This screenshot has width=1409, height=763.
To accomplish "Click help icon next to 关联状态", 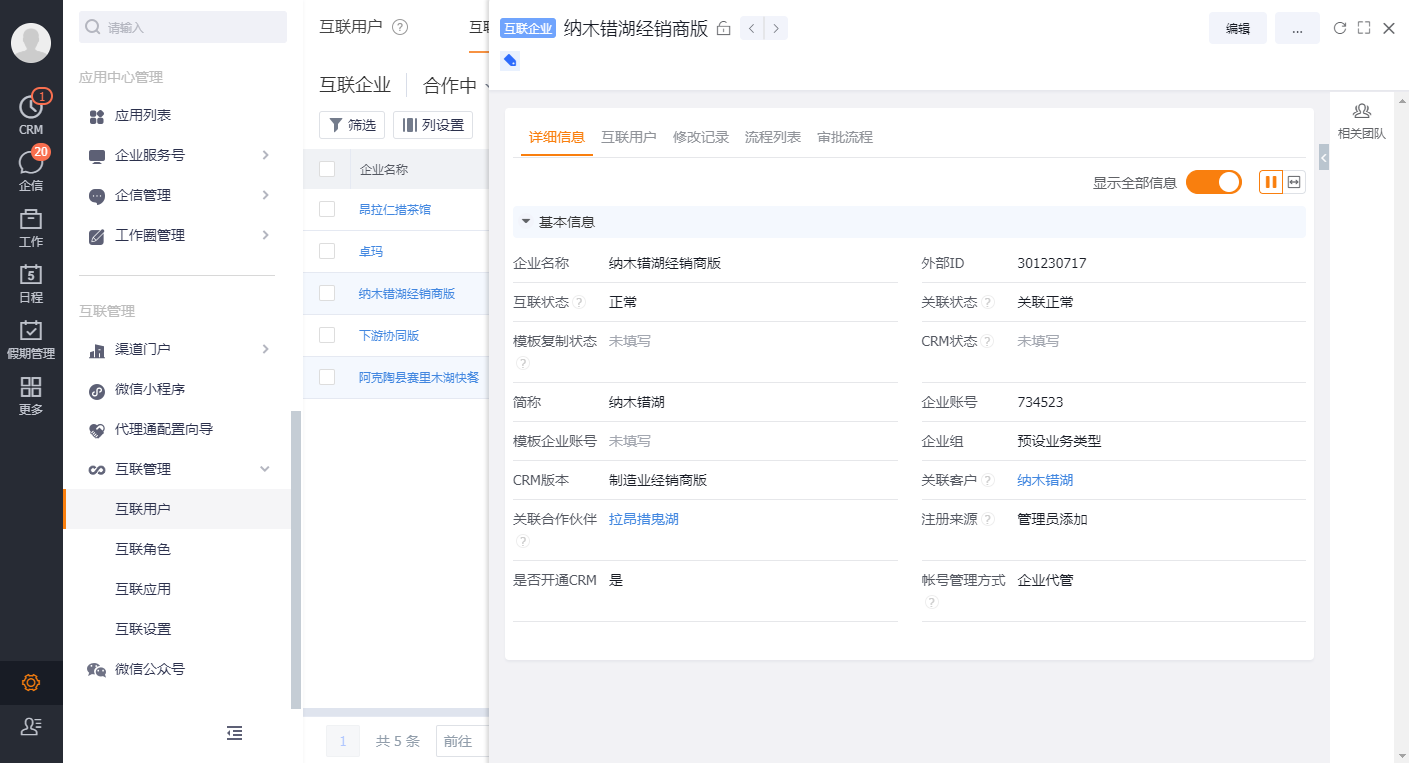I will click(987, 303).
